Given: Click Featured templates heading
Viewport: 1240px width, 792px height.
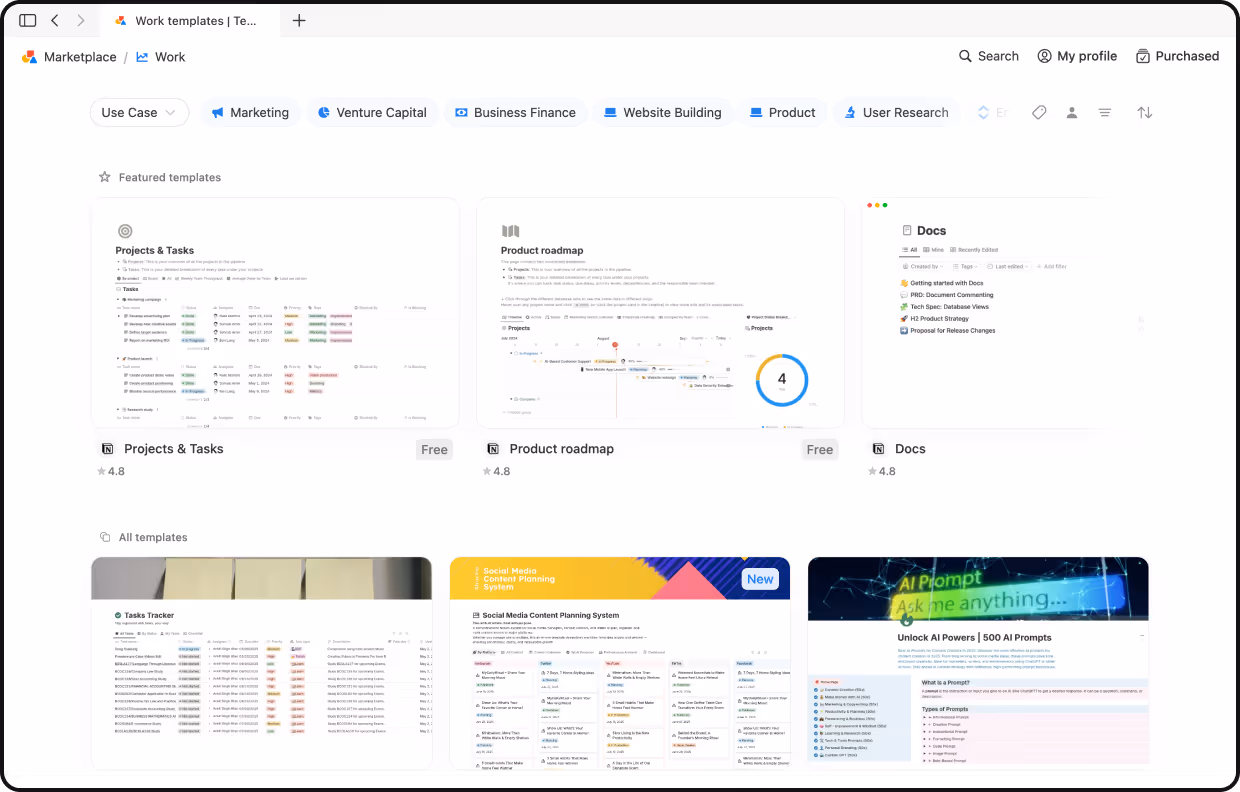Looking at the screenshot, I should [x=170, y=177].
